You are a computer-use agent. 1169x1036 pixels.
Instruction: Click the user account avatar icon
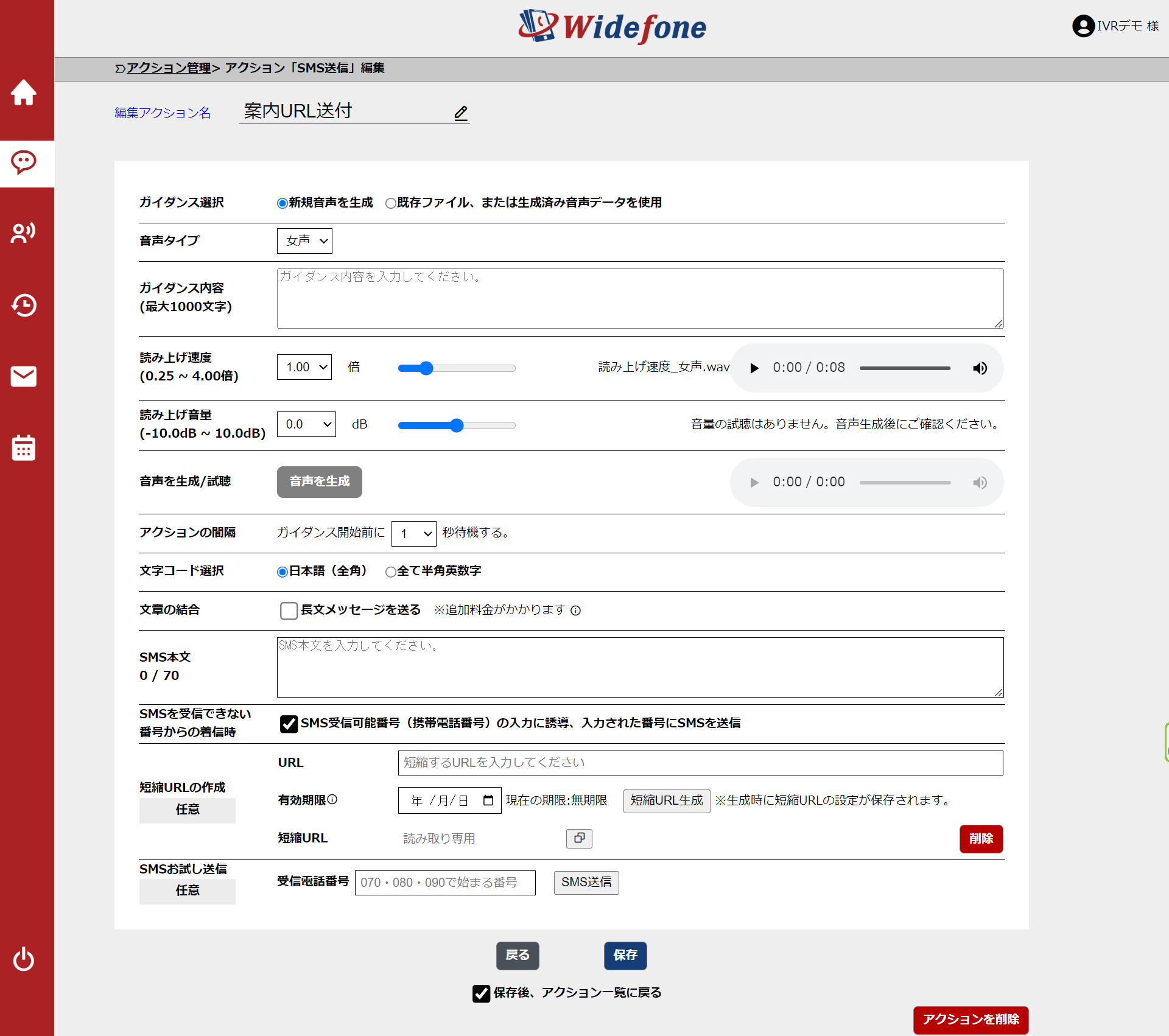point(1083,26)
